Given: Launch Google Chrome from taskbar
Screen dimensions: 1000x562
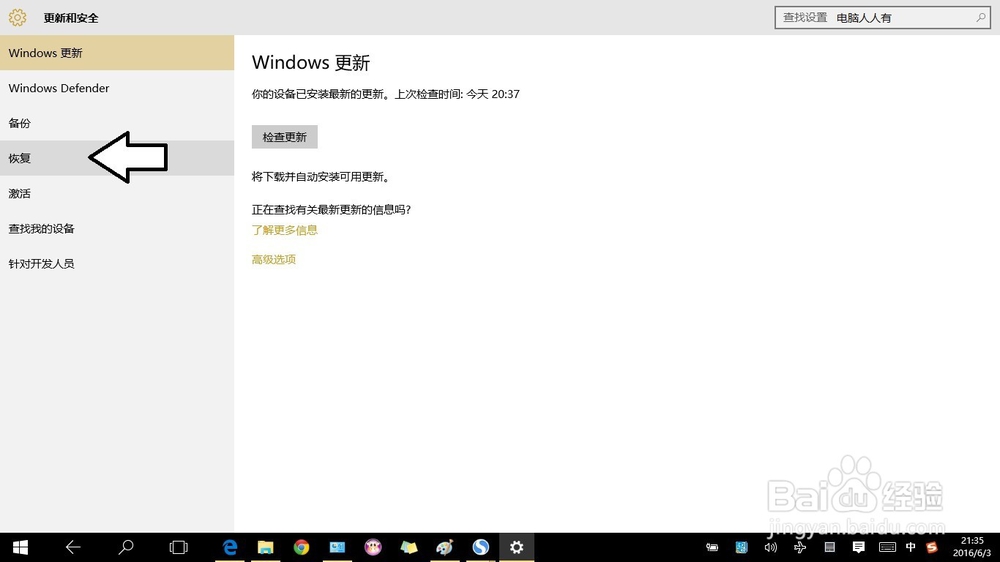Looking at the screenshot, I should click(301, 547).
